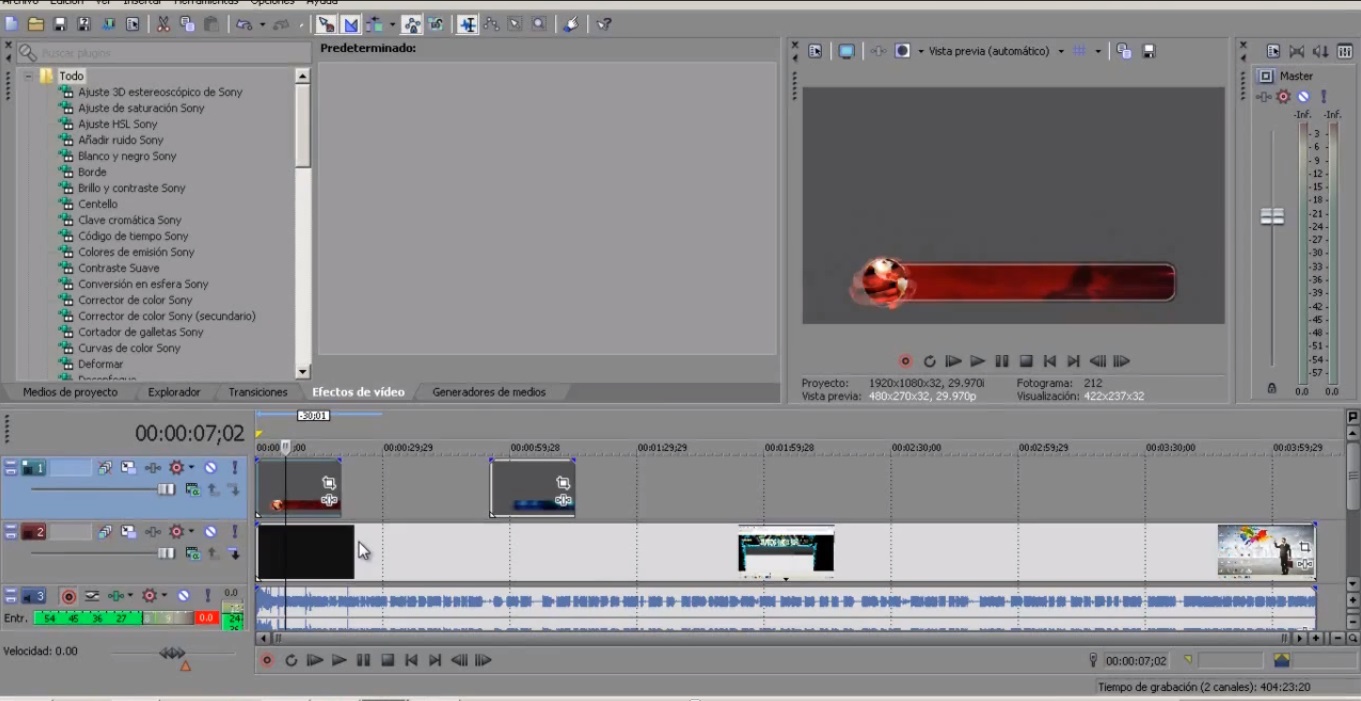Screen dimensions: 1361x701
Task: Select the Normal Edit tool
Action: [x=467, y=24]
